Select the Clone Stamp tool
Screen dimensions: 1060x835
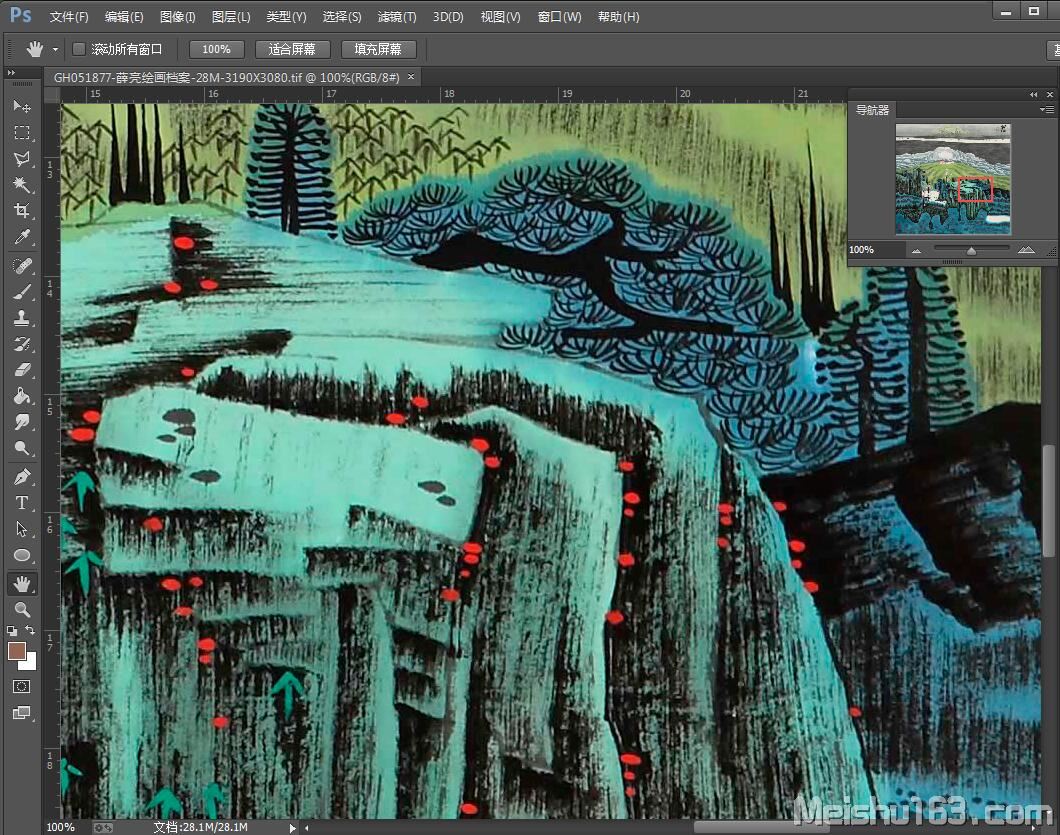(22, 318)
